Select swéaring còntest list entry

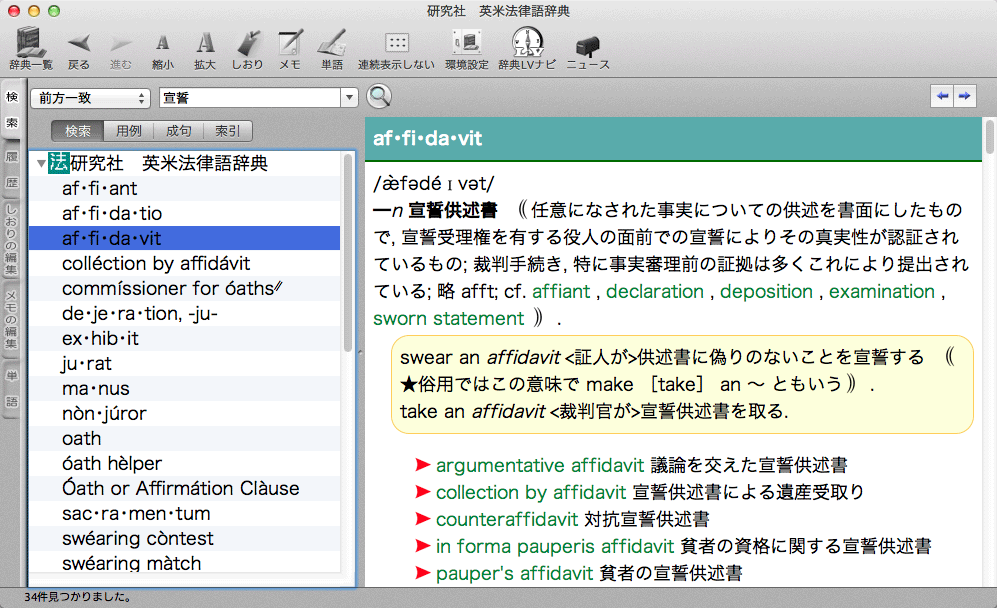(x=184, y=538)
